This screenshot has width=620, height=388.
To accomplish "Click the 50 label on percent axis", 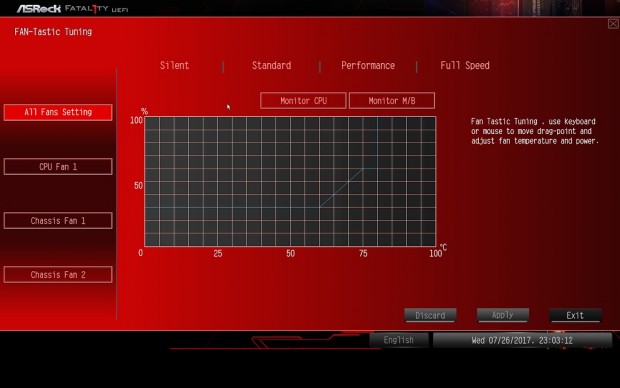I will coord(138,185).
